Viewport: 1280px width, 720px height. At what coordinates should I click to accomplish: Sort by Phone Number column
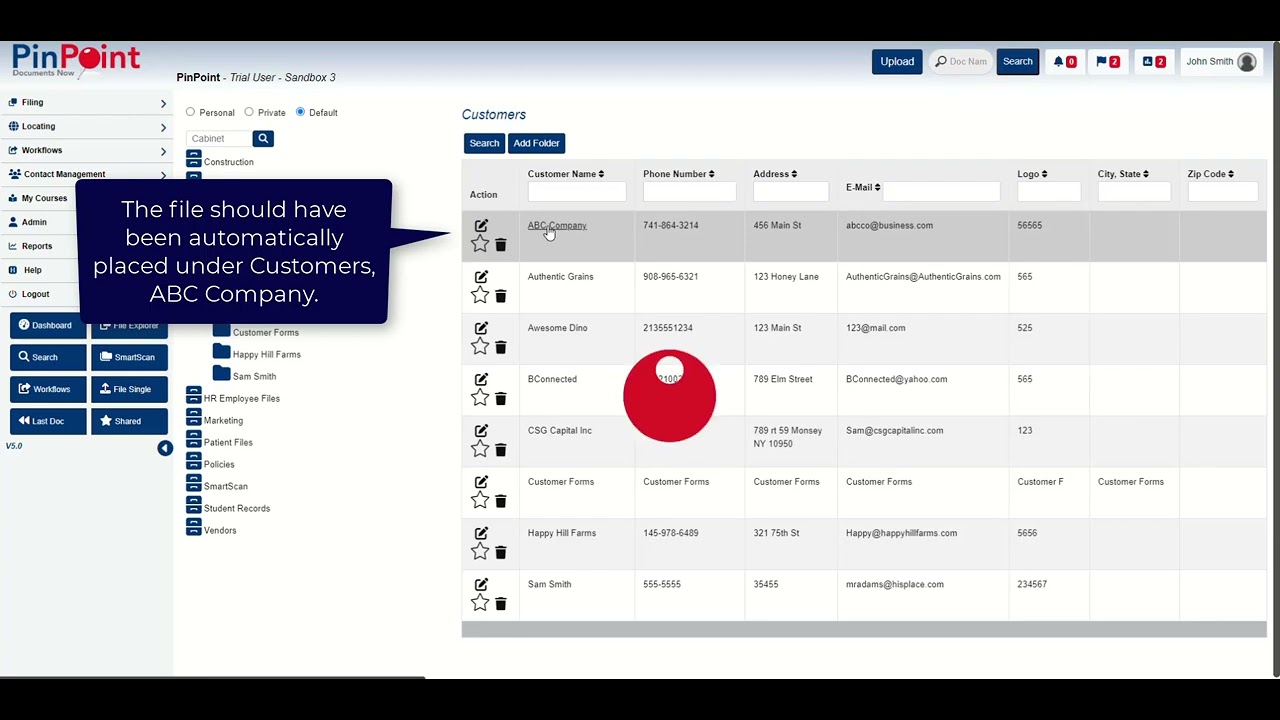[679, 174]
